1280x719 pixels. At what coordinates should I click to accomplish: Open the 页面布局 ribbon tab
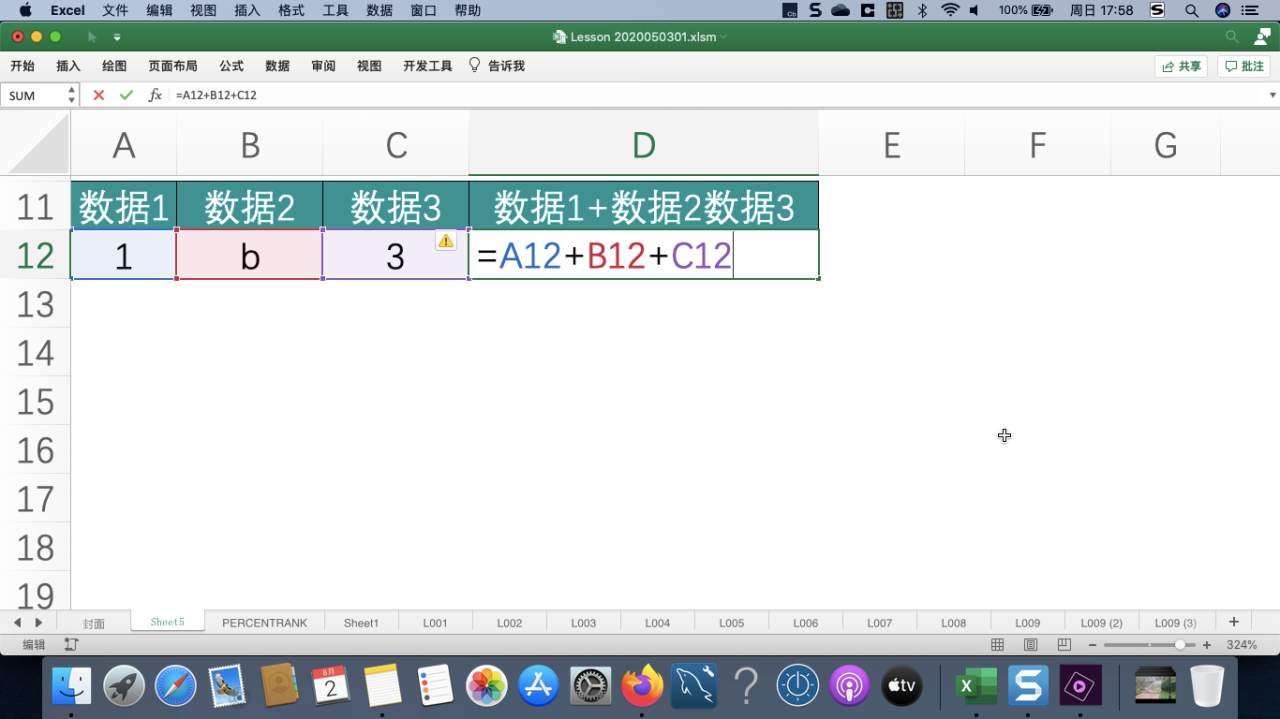coord(173,66)
